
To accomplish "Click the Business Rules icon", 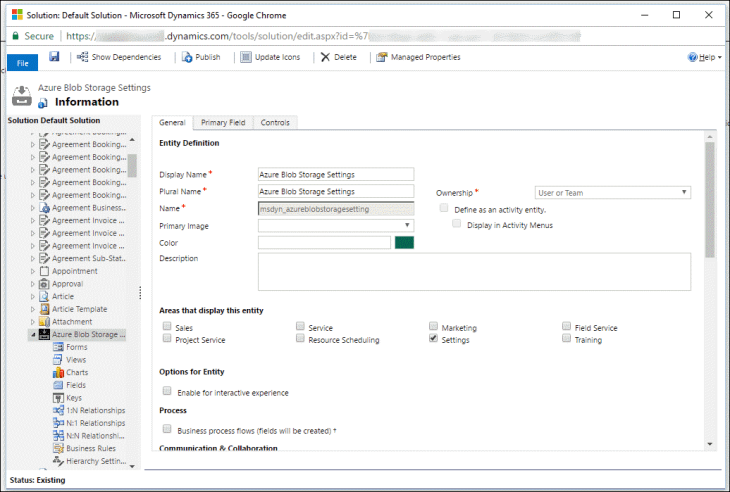I will (x=58, y=448).
